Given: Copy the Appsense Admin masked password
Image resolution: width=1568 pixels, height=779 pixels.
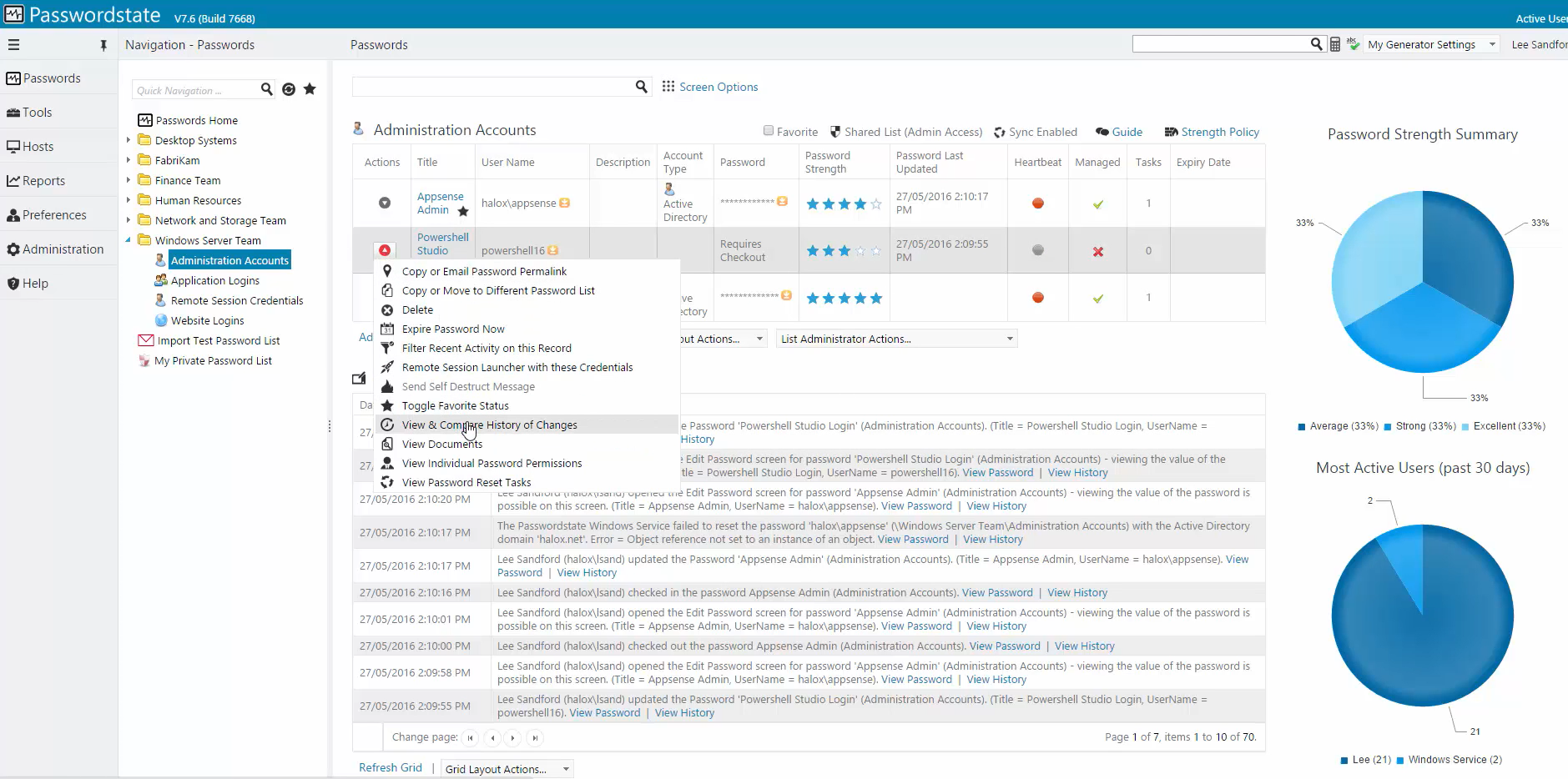Looking at the screenshot, I should (783, 201).
